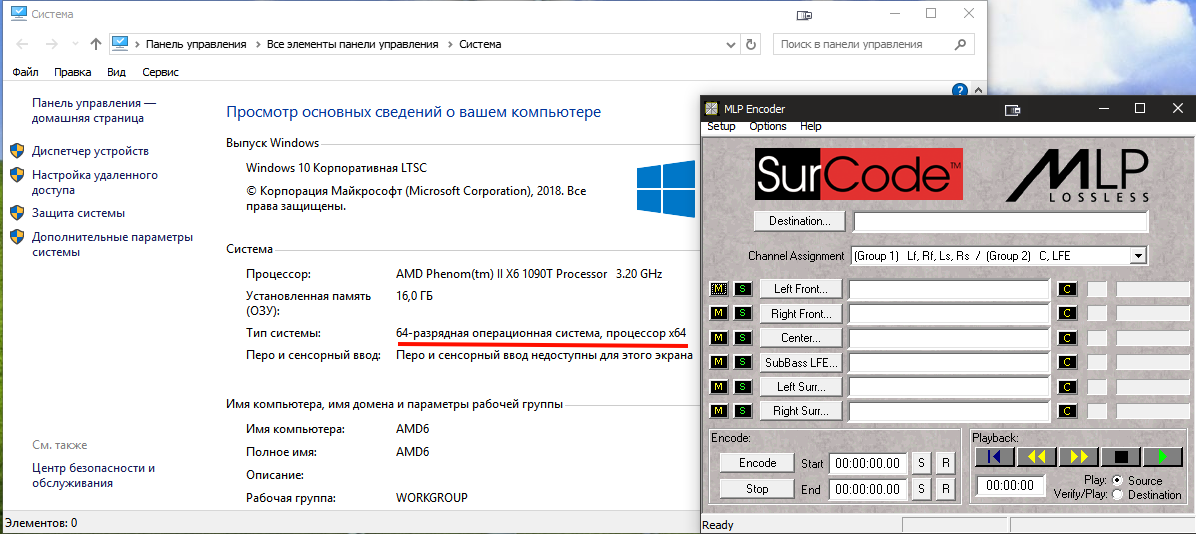Open the Channel Assignment dropdown
The image size is (1196, 534).
coord(1139,256)
